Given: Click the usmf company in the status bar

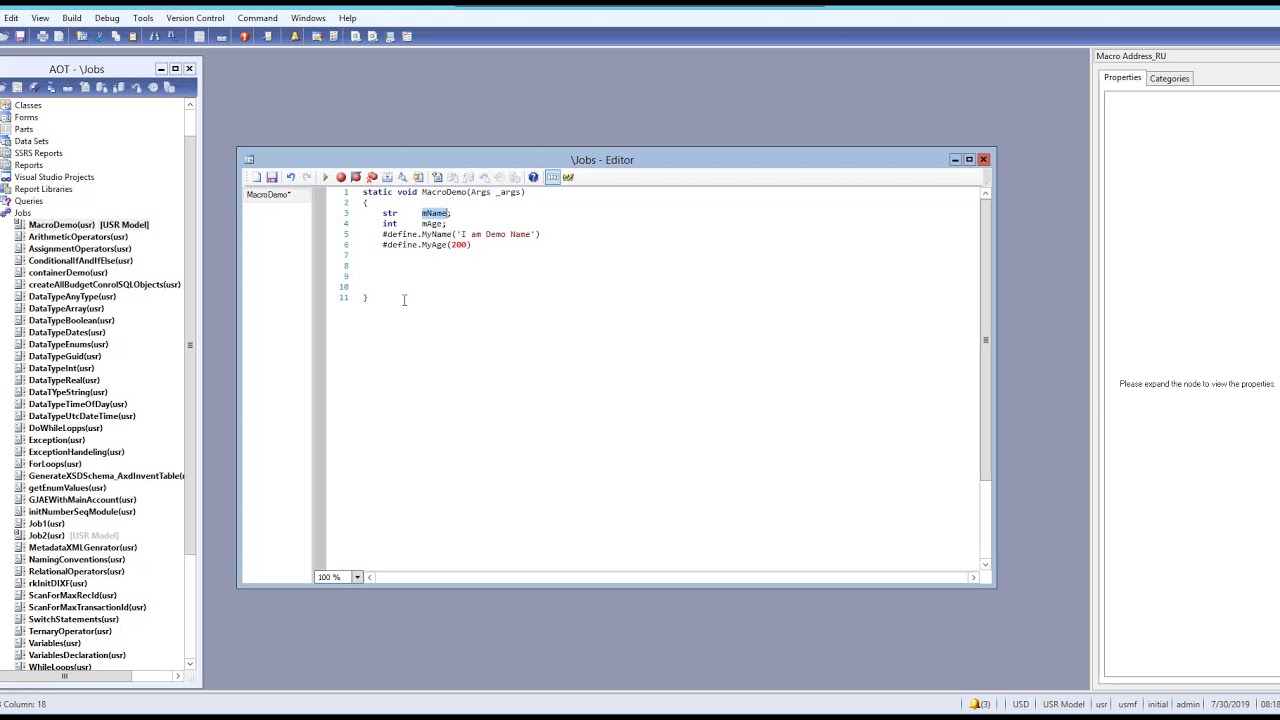Looking at the screenshot, I should pos(1127,704).
